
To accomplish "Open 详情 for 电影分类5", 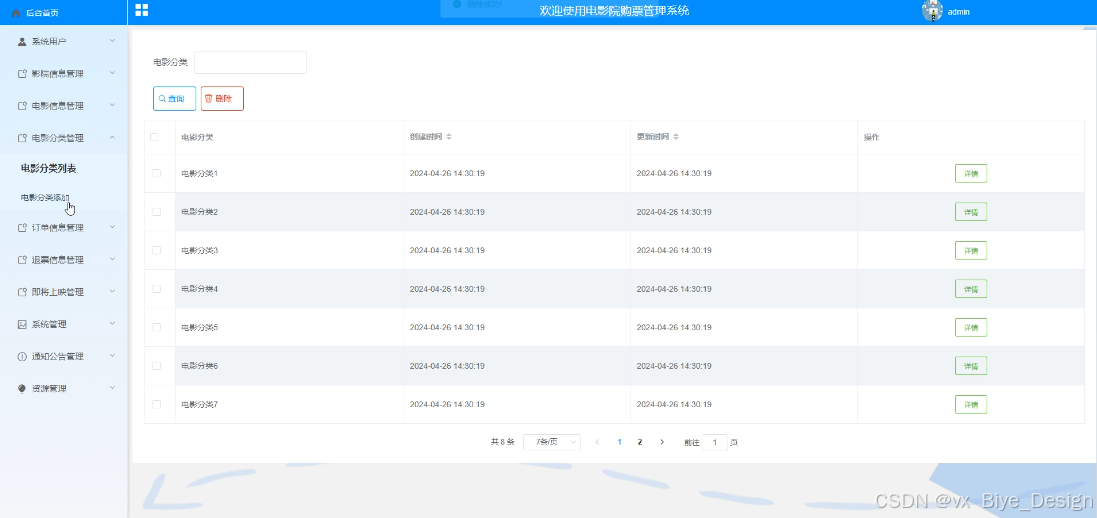I will [x=971, y=328].
